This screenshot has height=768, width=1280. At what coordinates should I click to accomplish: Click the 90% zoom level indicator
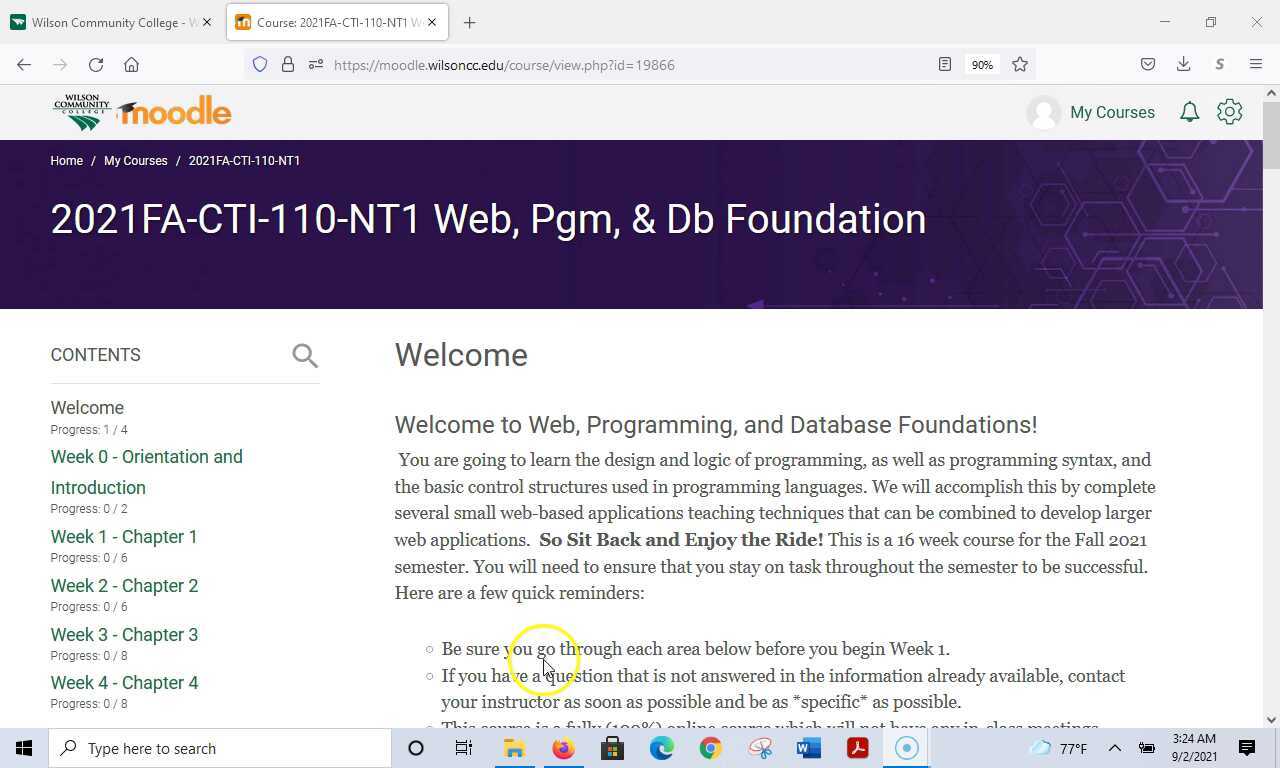981,64
